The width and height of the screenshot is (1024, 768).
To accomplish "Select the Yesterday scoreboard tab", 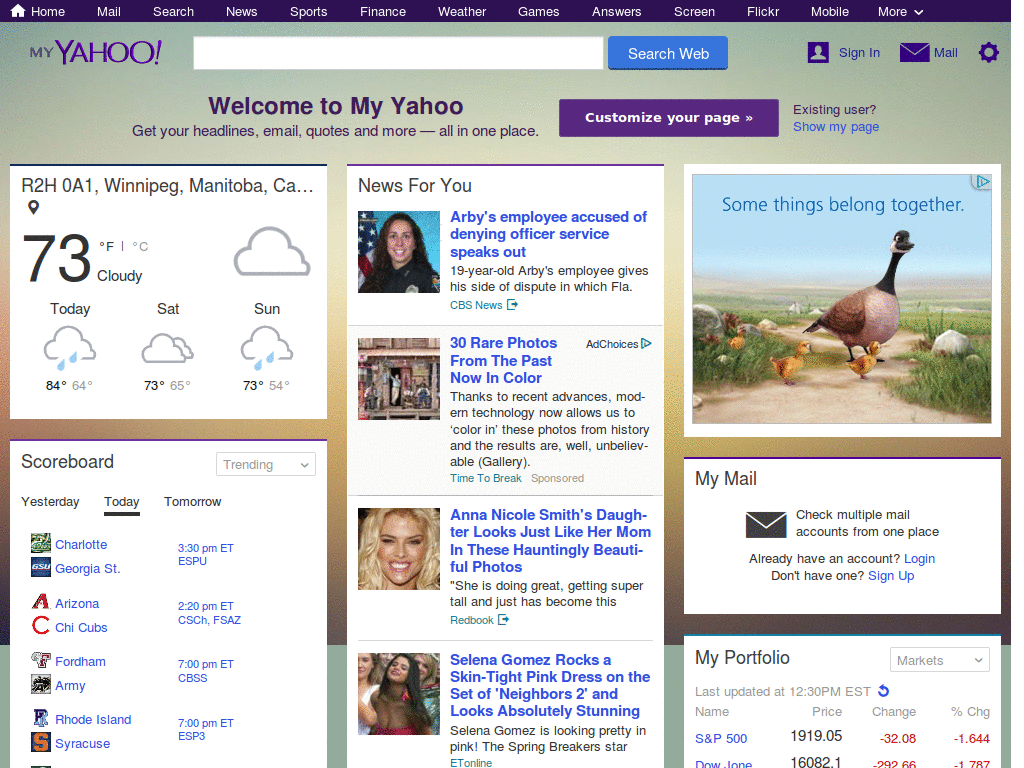I will 50,502.
